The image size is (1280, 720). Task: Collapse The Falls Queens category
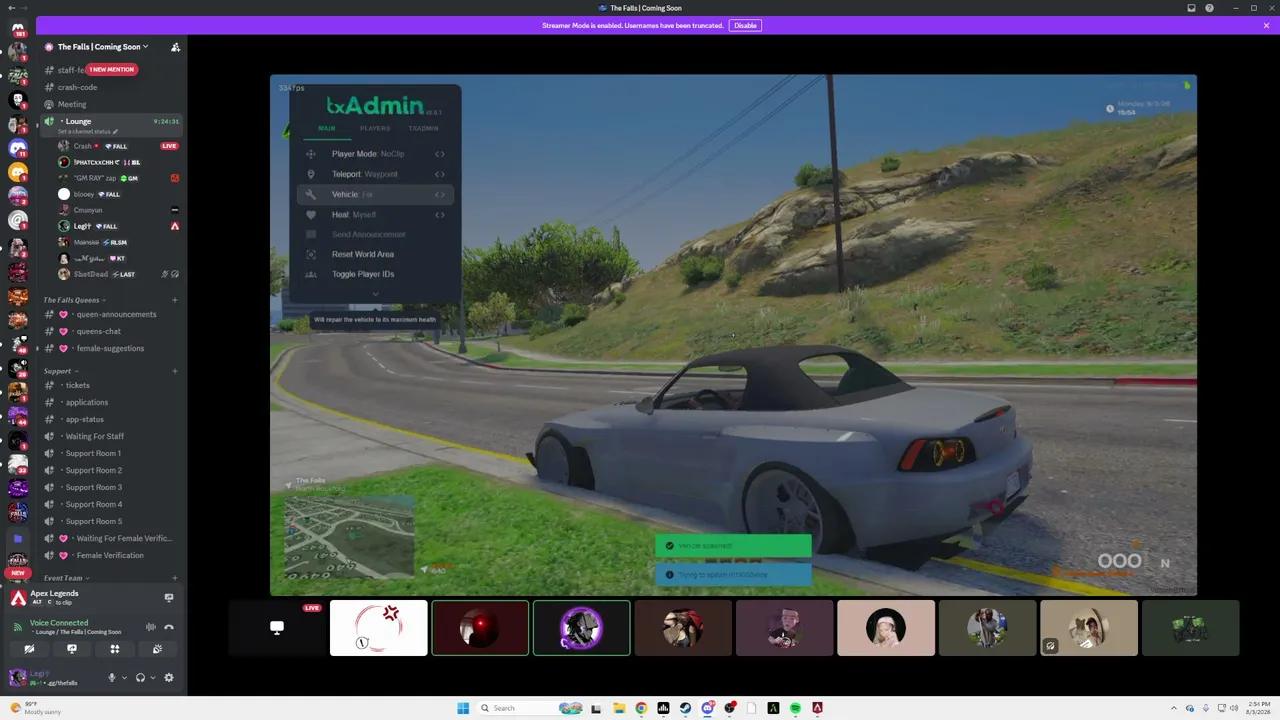[73, 300]
